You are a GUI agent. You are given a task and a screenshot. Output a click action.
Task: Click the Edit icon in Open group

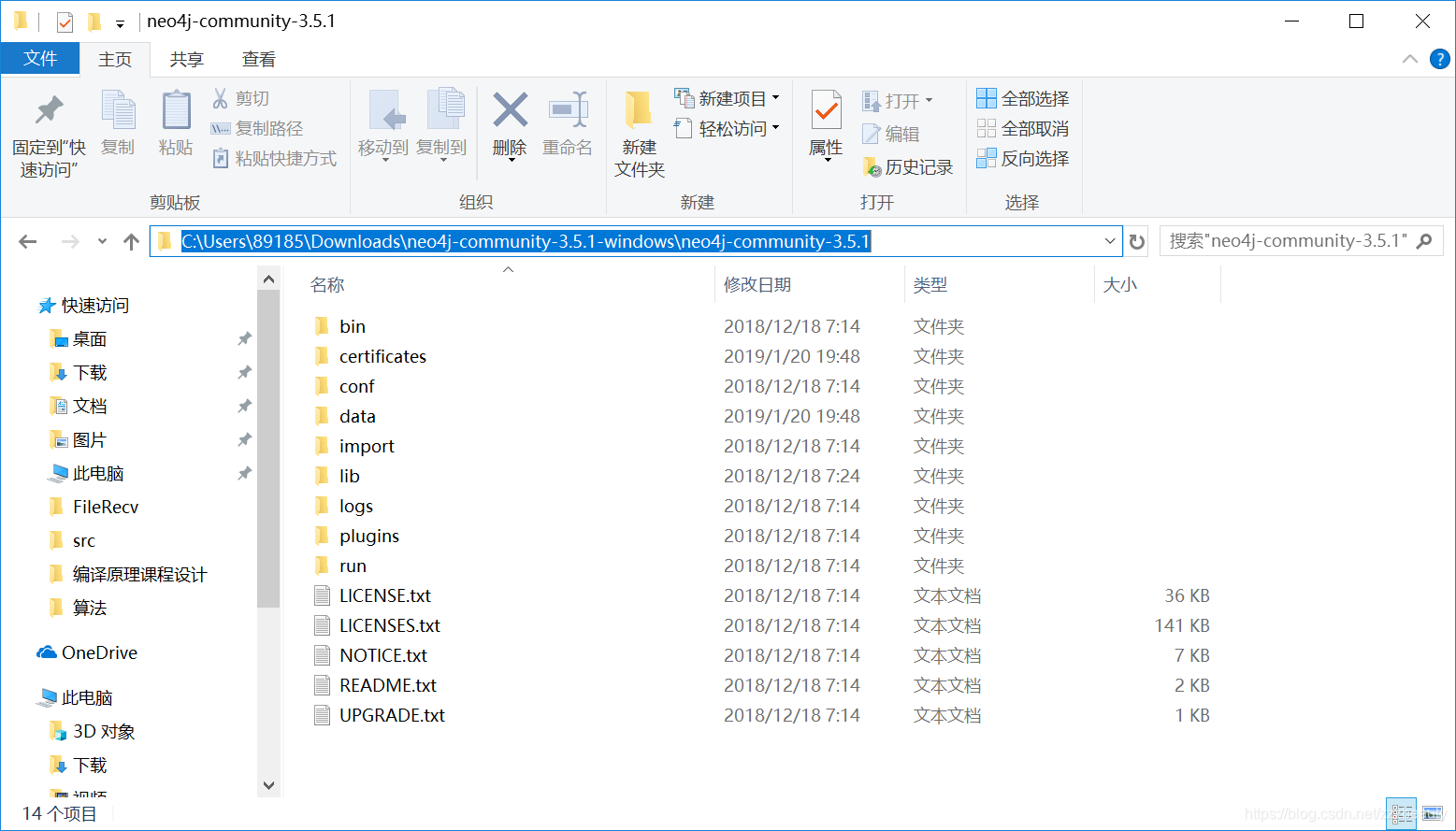click(872, 134)
